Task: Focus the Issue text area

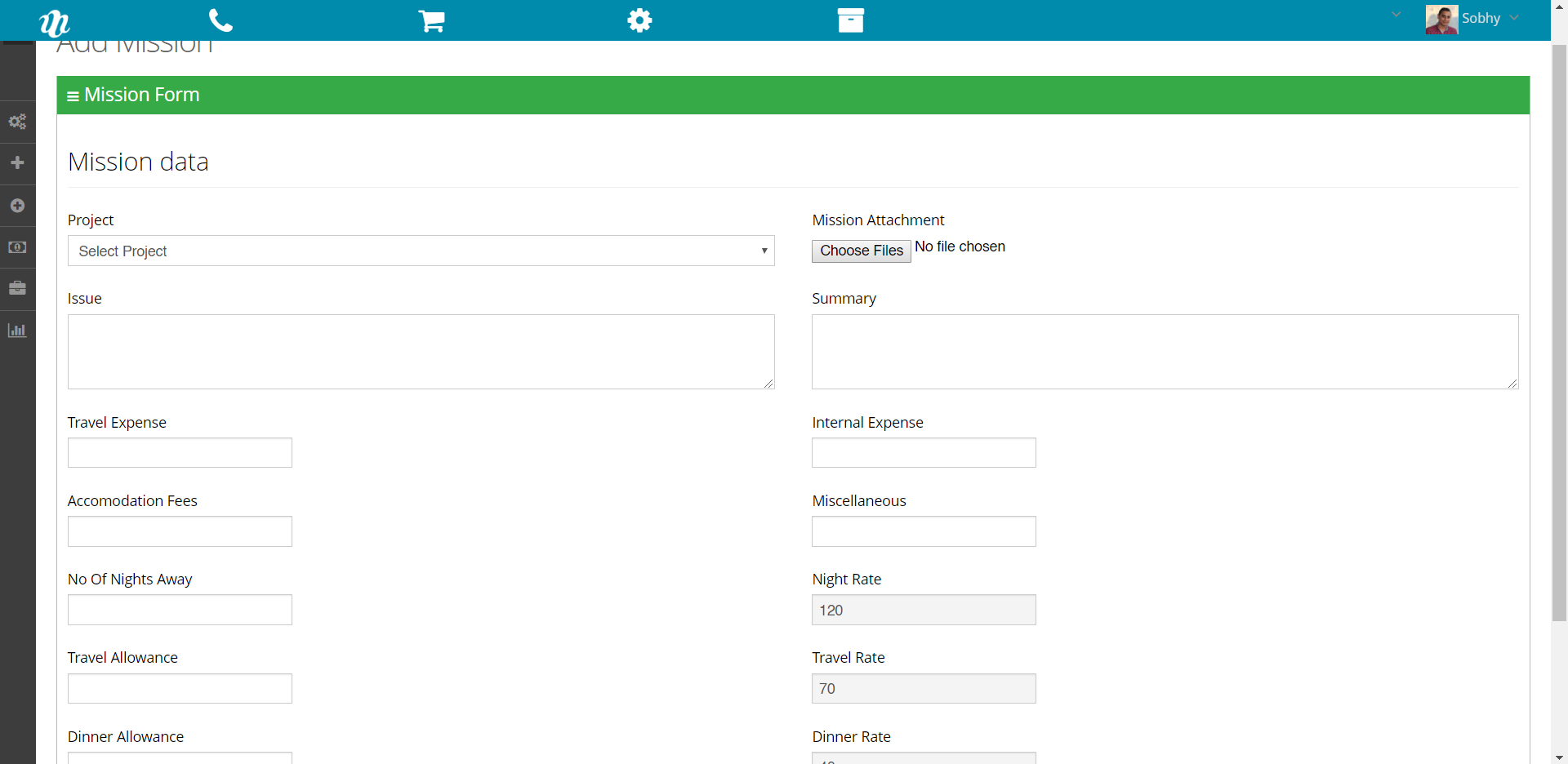Action: point(421,351)
